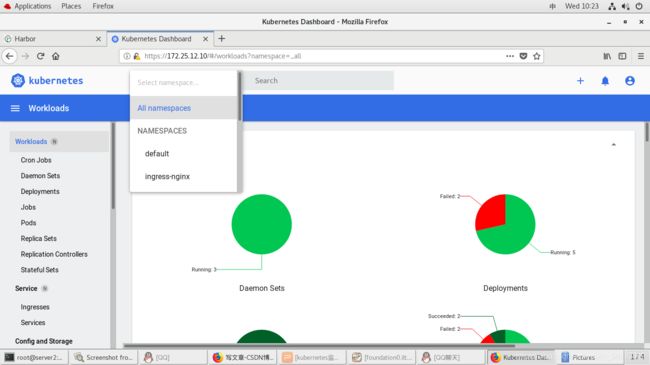650x365 pixels.
Task: Open Firefox application menu
Action: (x=641, y=56)
